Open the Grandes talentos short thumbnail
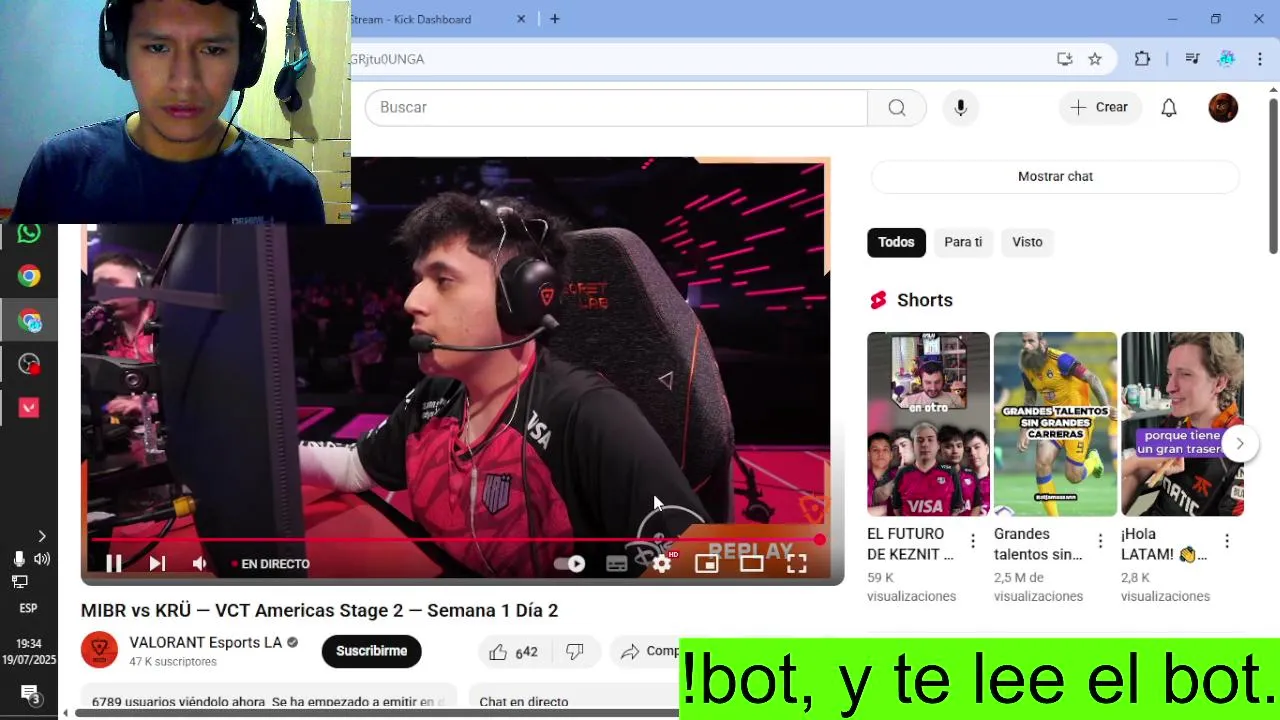Image resolution: width=1280 pixels, height=720 pixels. (1055, 424)
